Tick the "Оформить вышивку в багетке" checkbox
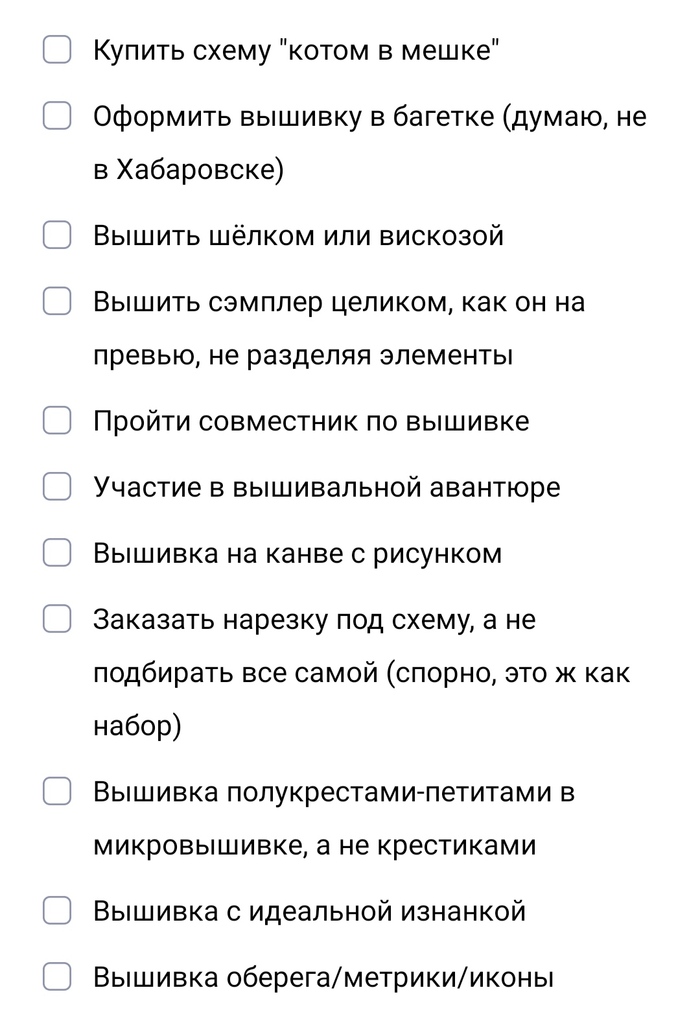 pyautogui.click(x=57, y=116)
